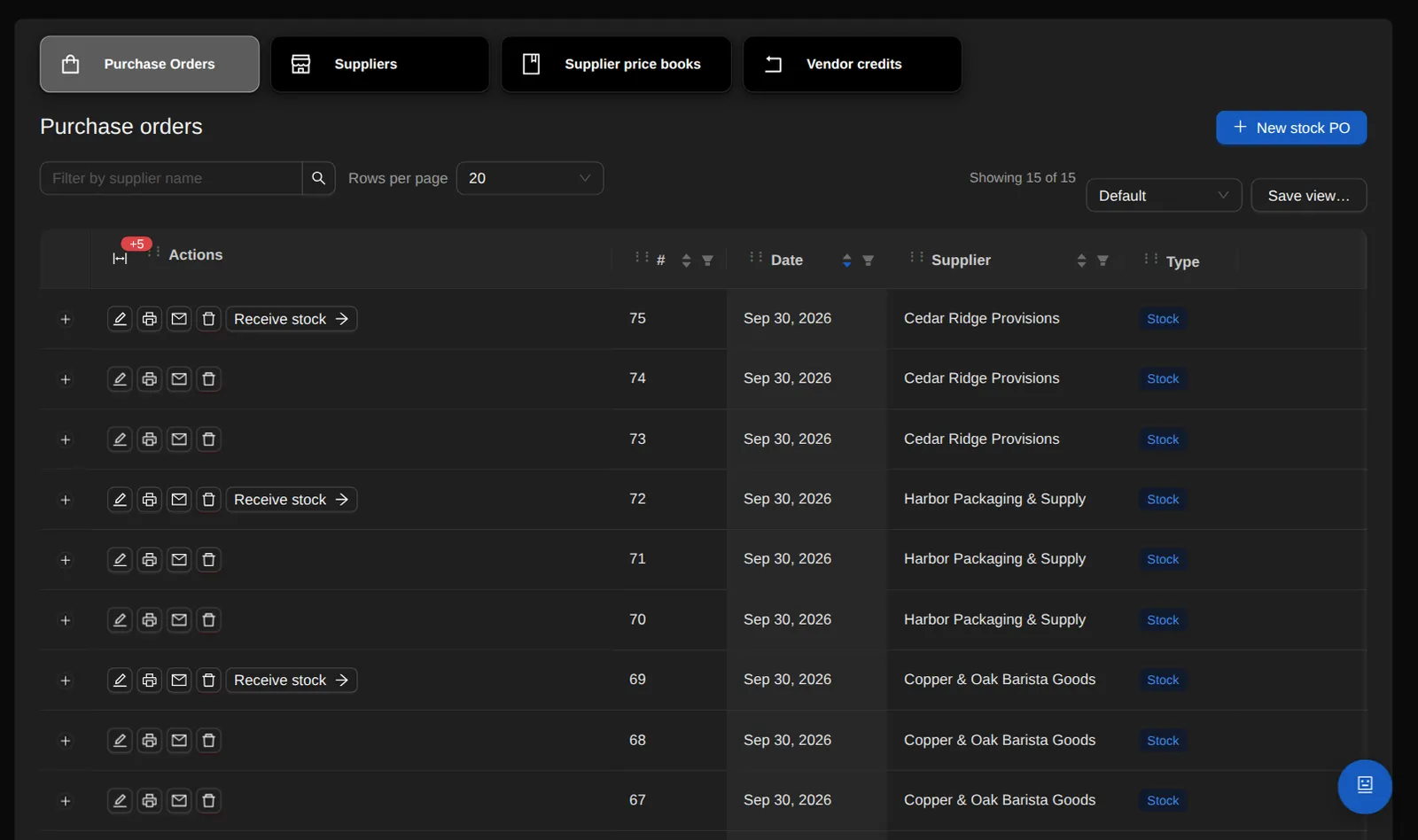Delete purchase order 73
The image size is (1418, 840).
tap(209, 439)
